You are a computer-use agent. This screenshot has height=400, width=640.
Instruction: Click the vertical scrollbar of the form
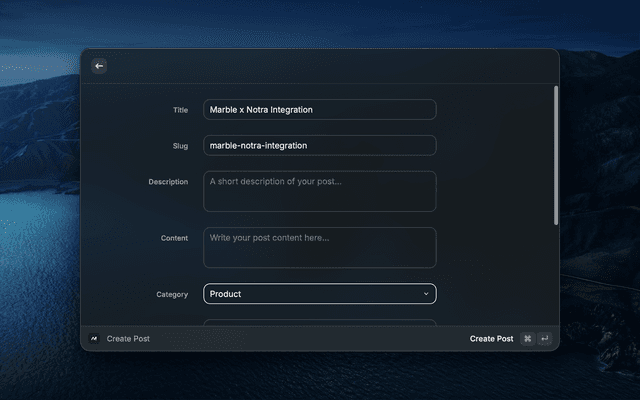556,155
